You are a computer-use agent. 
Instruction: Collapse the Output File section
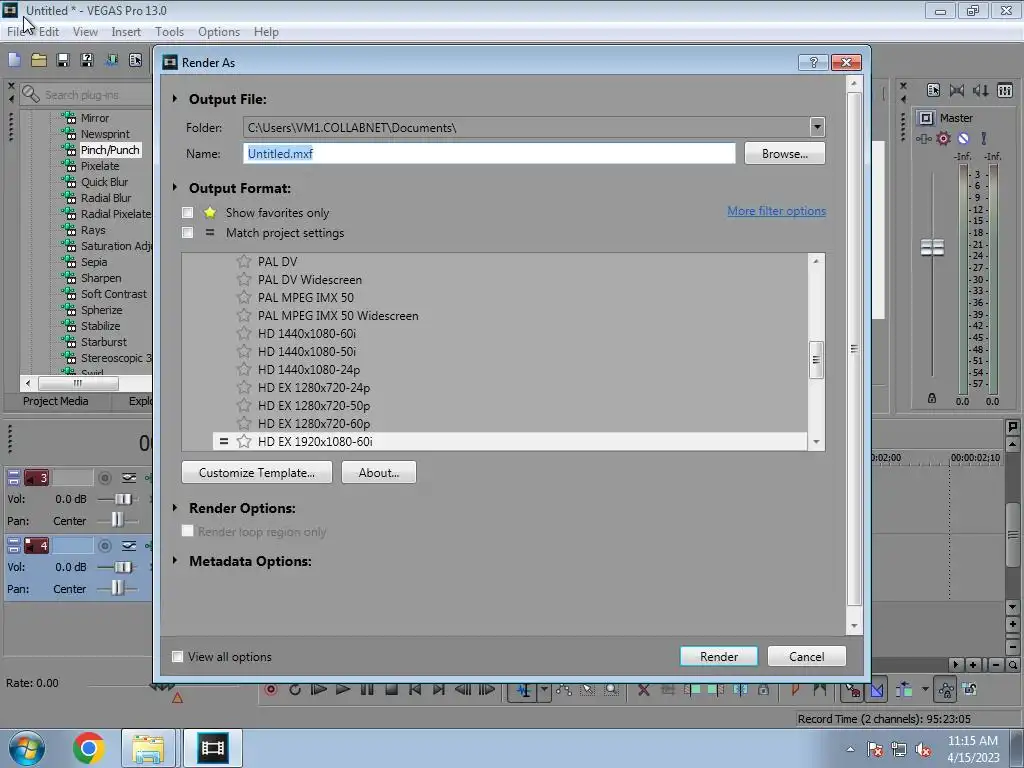(175, 99)
